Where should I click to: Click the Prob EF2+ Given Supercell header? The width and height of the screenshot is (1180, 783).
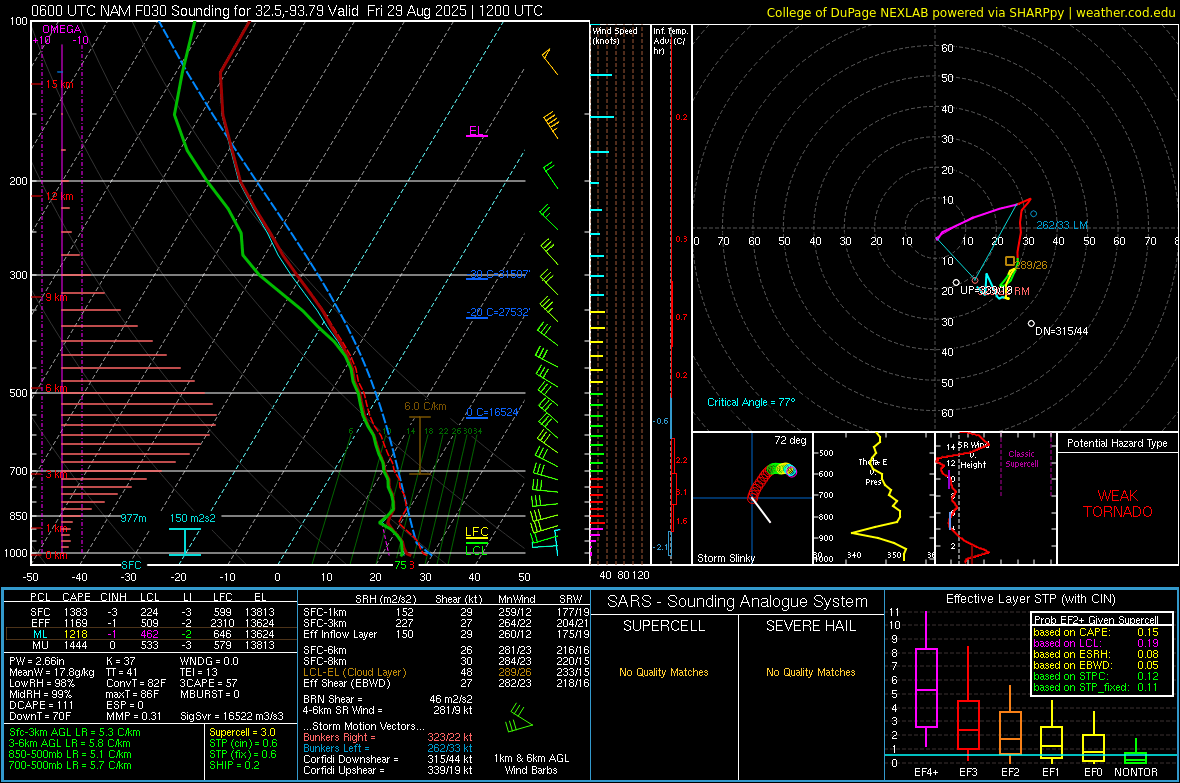tap(1096, 620)
